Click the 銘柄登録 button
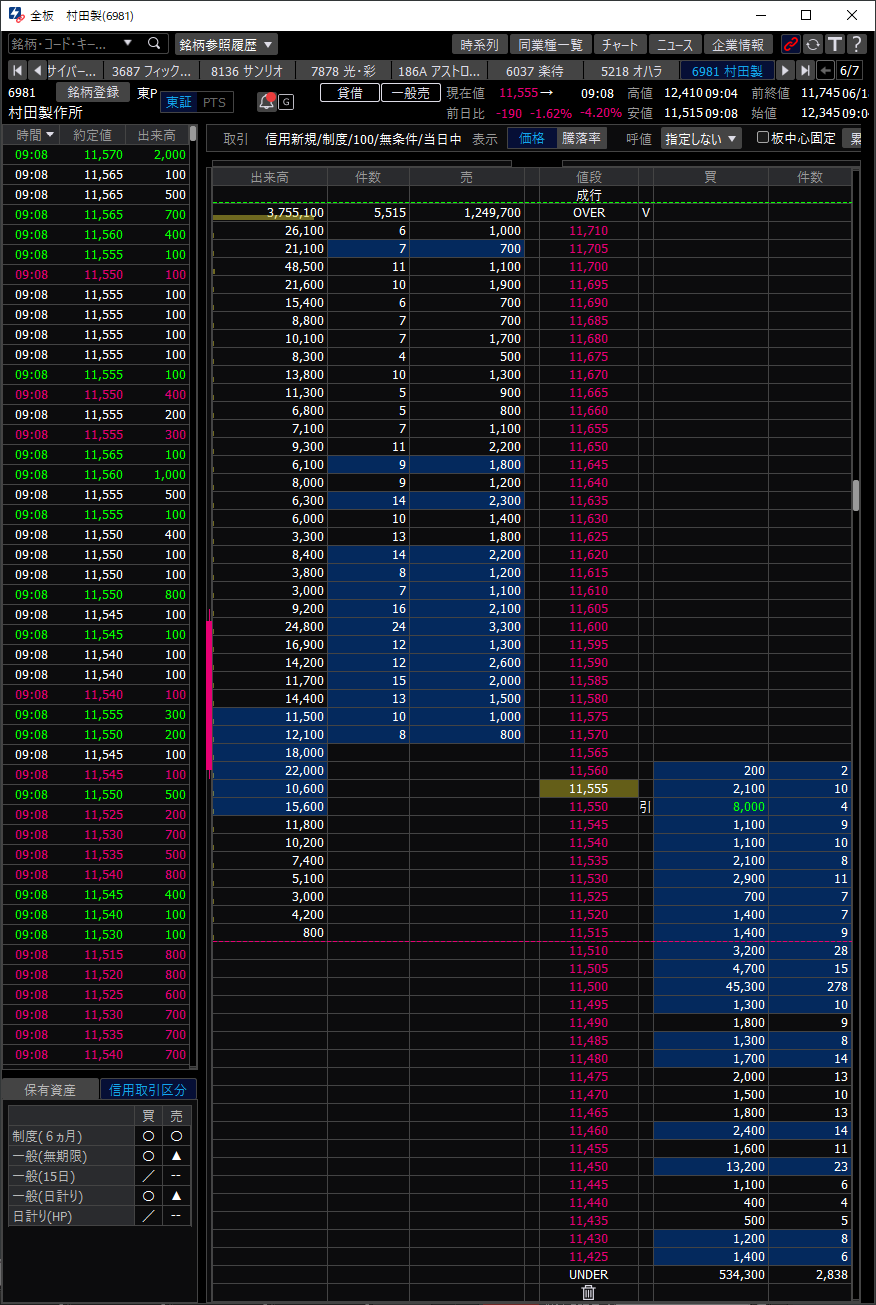The height and width of the screenshot is (1305, 876). tap(93, 92)
